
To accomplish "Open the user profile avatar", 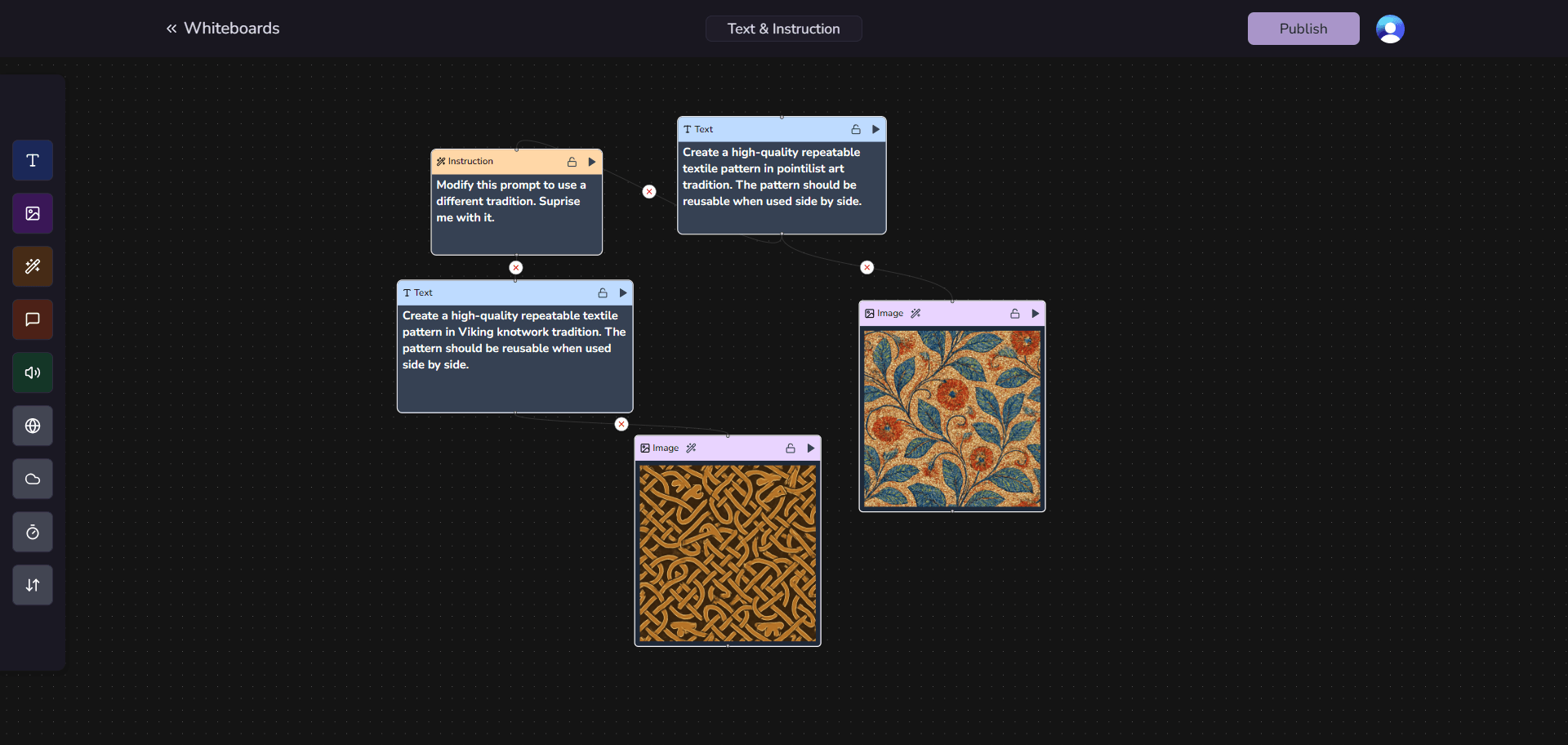I will tap(1389, 29).
